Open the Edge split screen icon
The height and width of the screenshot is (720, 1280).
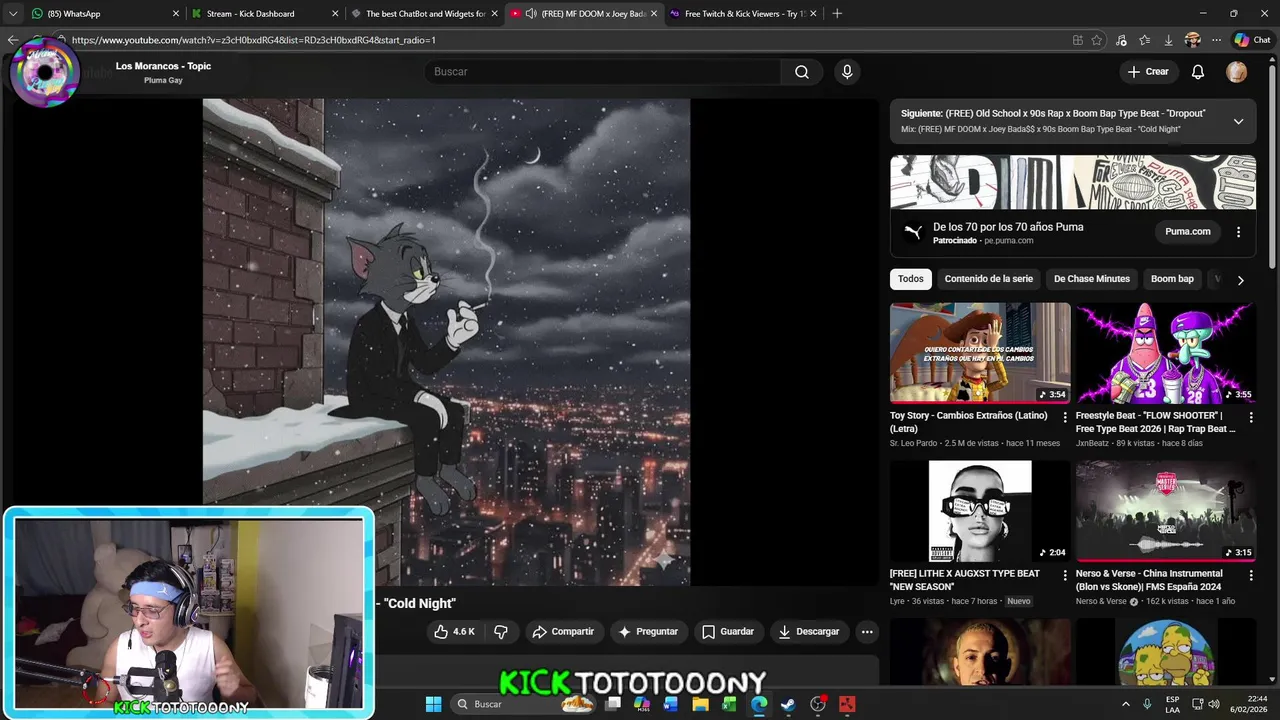pos(1077,40)
